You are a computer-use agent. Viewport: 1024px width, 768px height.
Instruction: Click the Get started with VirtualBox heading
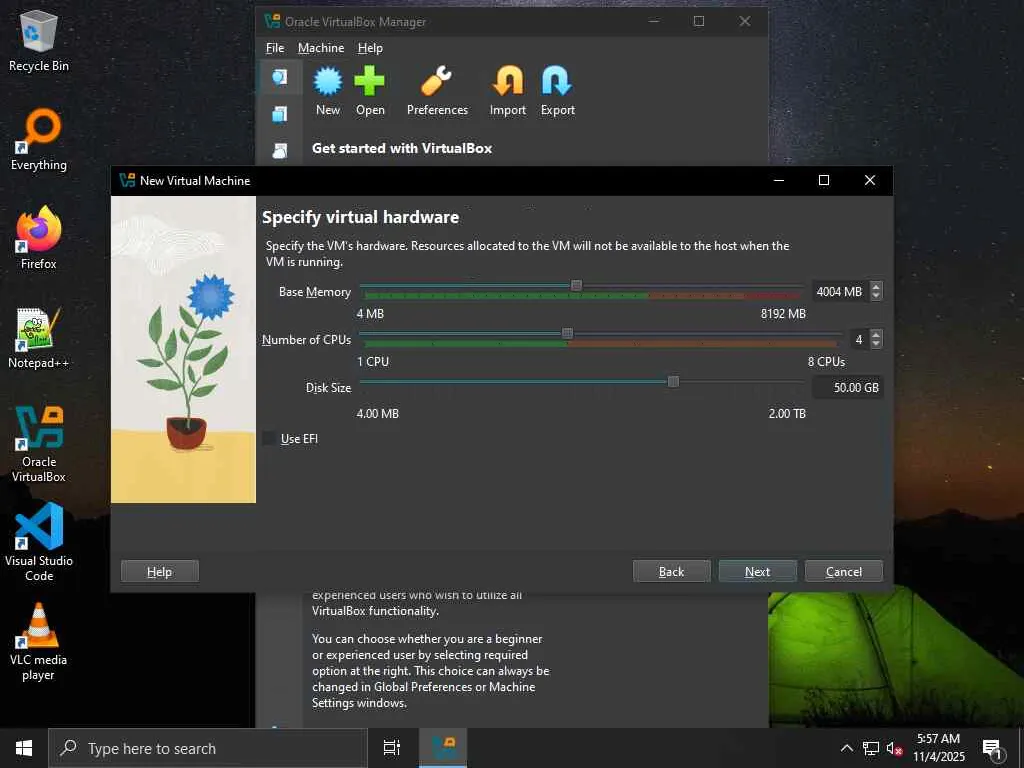(x=402, y=148)
